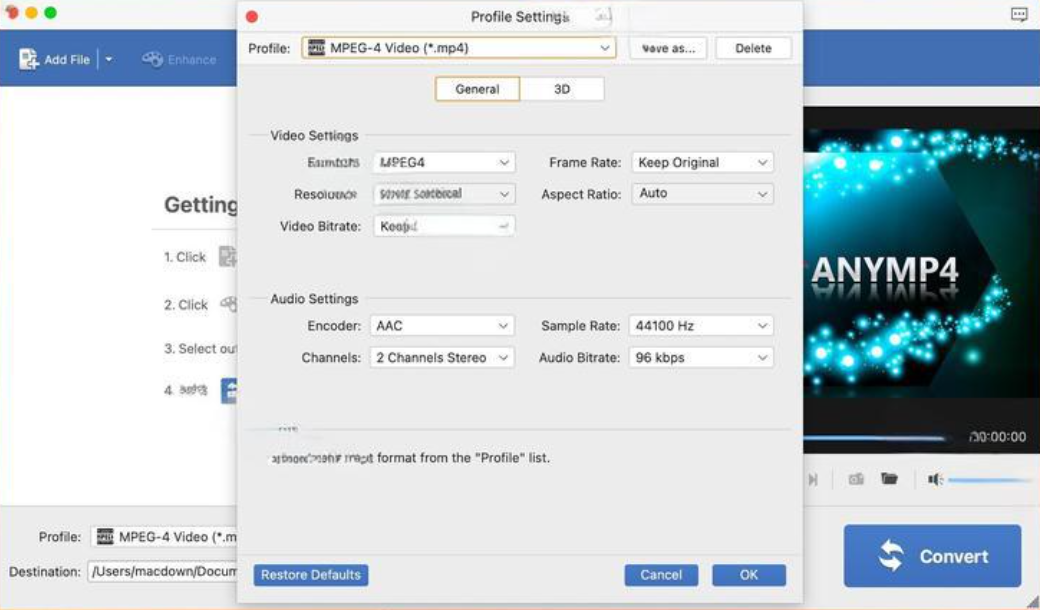Viewport: 1040px width, 610px height.
Task: Click the Audio Settings section heading
Action: [x=314, y=299]
